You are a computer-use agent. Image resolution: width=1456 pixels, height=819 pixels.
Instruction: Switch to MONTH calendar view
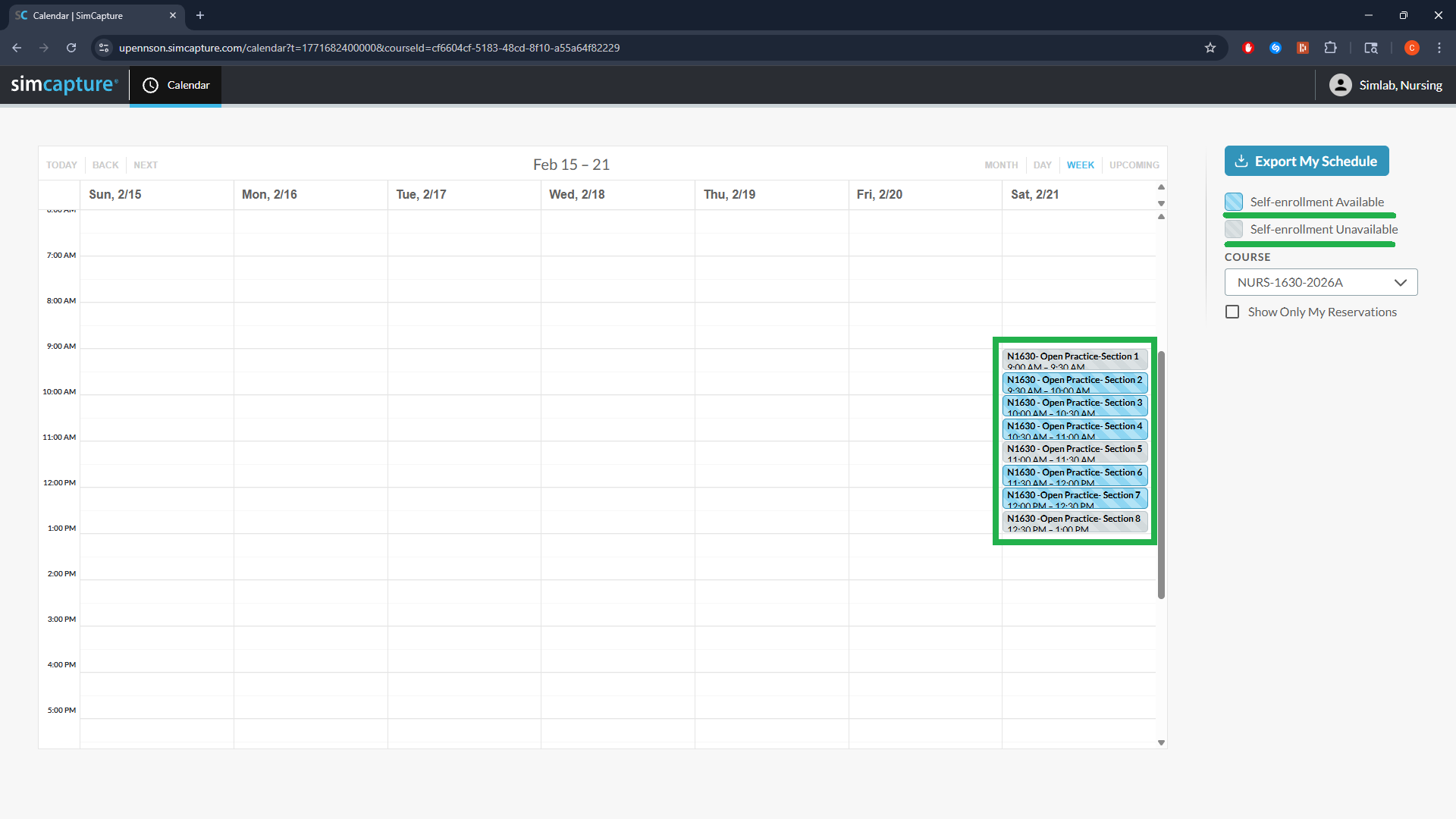pos(1001,165)
